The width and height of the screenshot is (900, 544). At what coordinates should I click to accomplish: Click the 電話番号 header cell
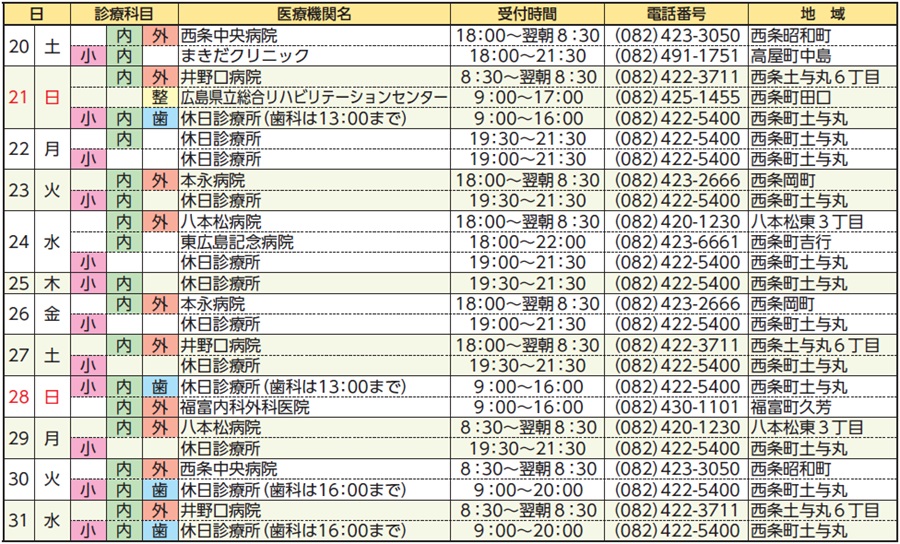tap(675, 13)
